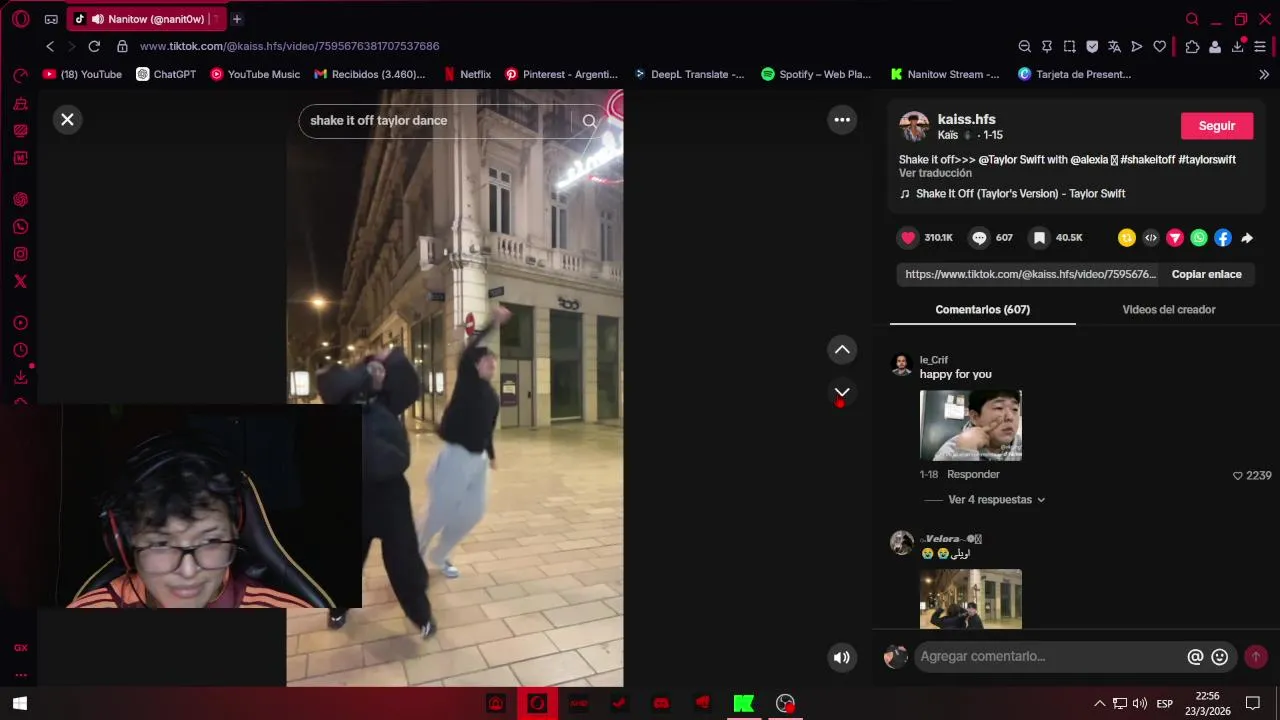
Task: Zoom out using the magnifier toolbar icon
Action: [x=1025, y=46]
